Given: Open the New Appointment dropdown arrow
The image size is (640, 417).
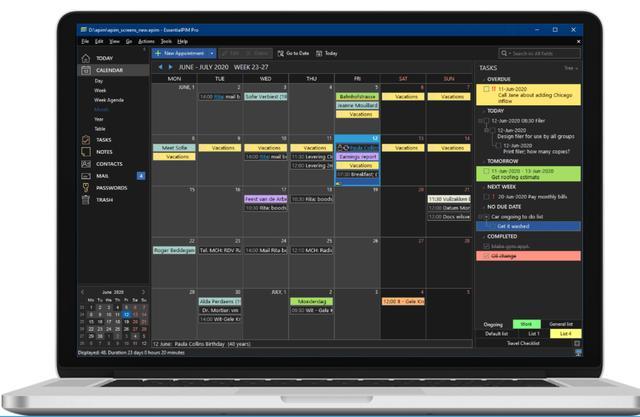Looking at the screenshot, I should (211, 52).
